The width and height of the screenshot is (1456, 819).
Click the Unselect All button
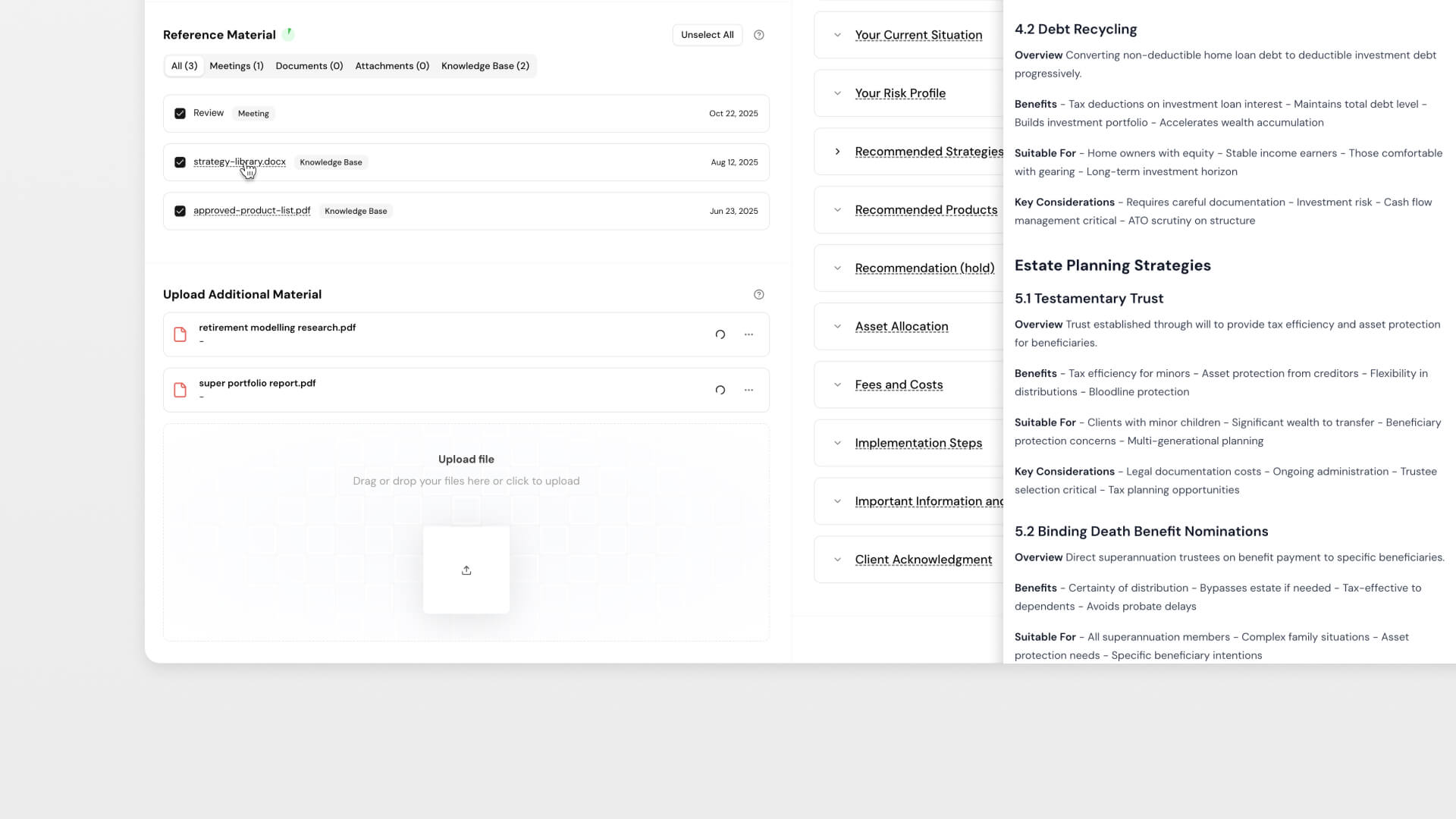pyautogui.click(x=707, y=34)
